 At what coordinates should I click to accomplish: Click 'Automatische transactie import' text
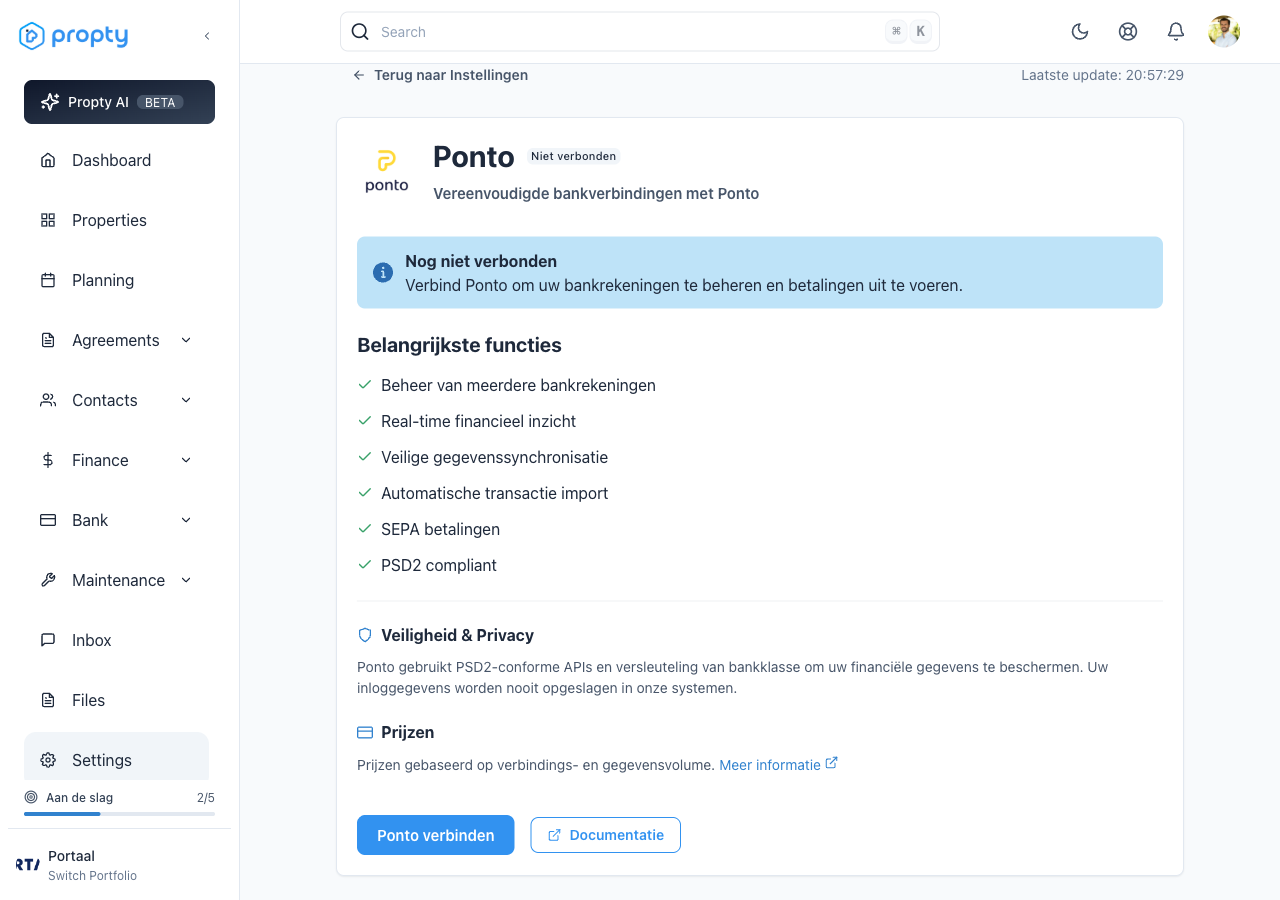495,493
